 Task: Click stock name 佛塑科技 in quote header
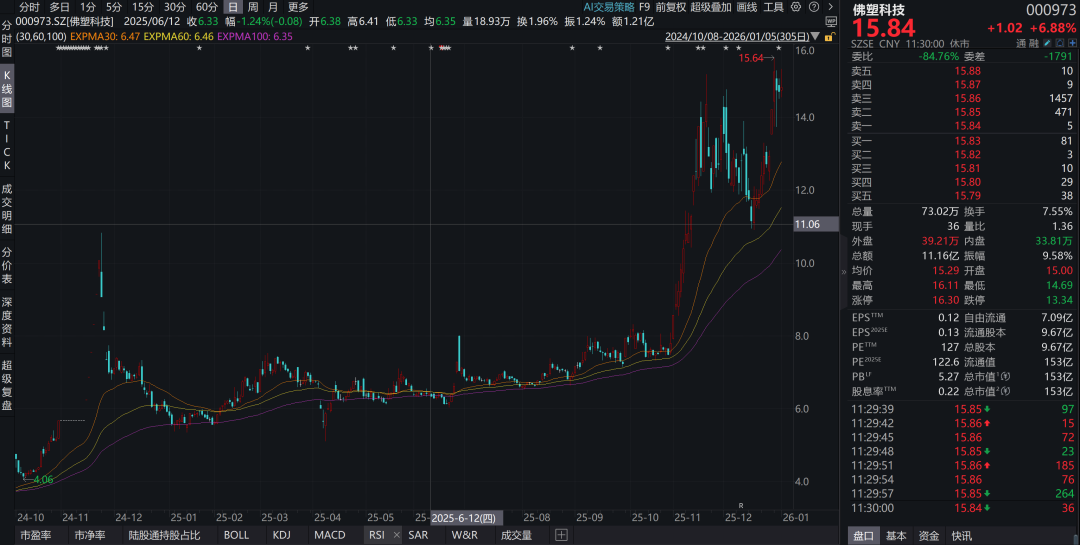[x=879, y=10]
